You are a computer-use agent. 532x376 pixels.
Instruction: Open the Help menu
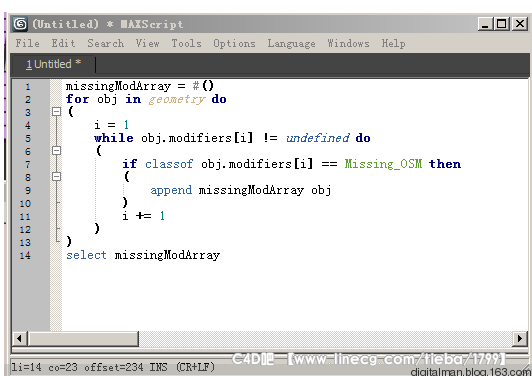coord(393,43)
